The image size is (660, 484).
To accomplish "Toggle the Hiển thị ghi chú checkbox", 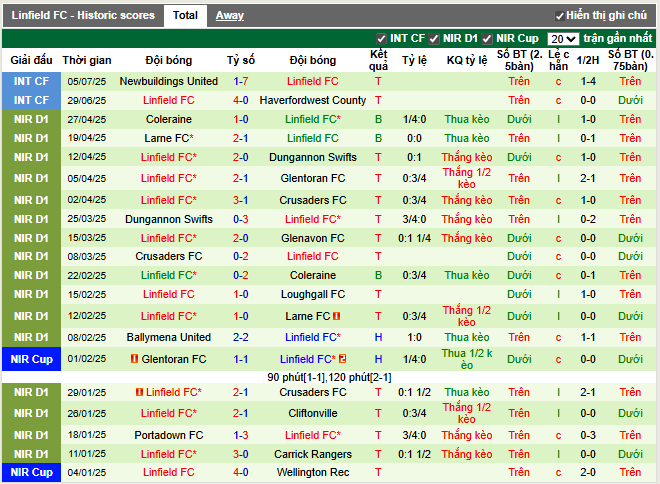I will click(x=559, y=16).
